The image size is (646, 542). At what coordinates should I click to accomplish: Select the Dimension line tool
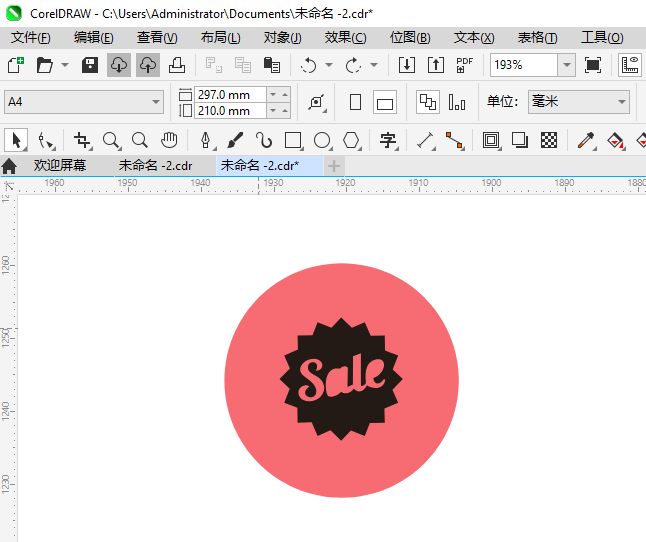(x=426, y=140)
